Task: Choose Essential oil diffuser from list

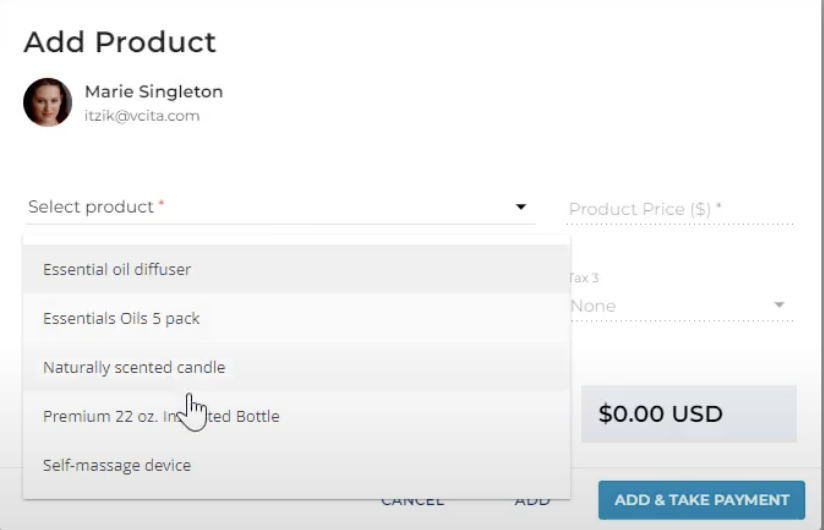Action: (x=117, y=269)
